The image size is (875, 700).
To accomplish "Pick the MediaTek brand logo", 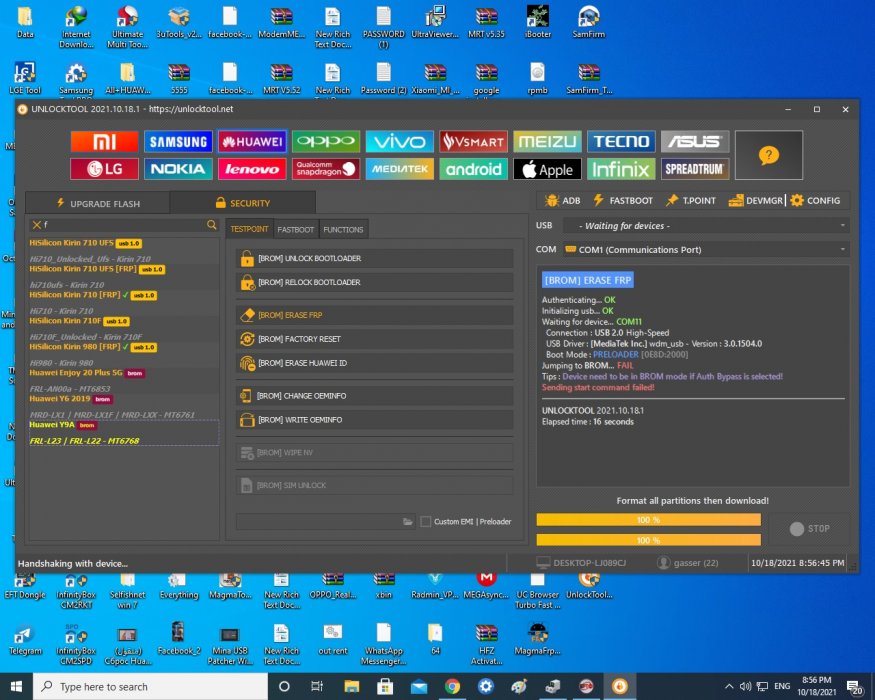I will tap(400, 169).
